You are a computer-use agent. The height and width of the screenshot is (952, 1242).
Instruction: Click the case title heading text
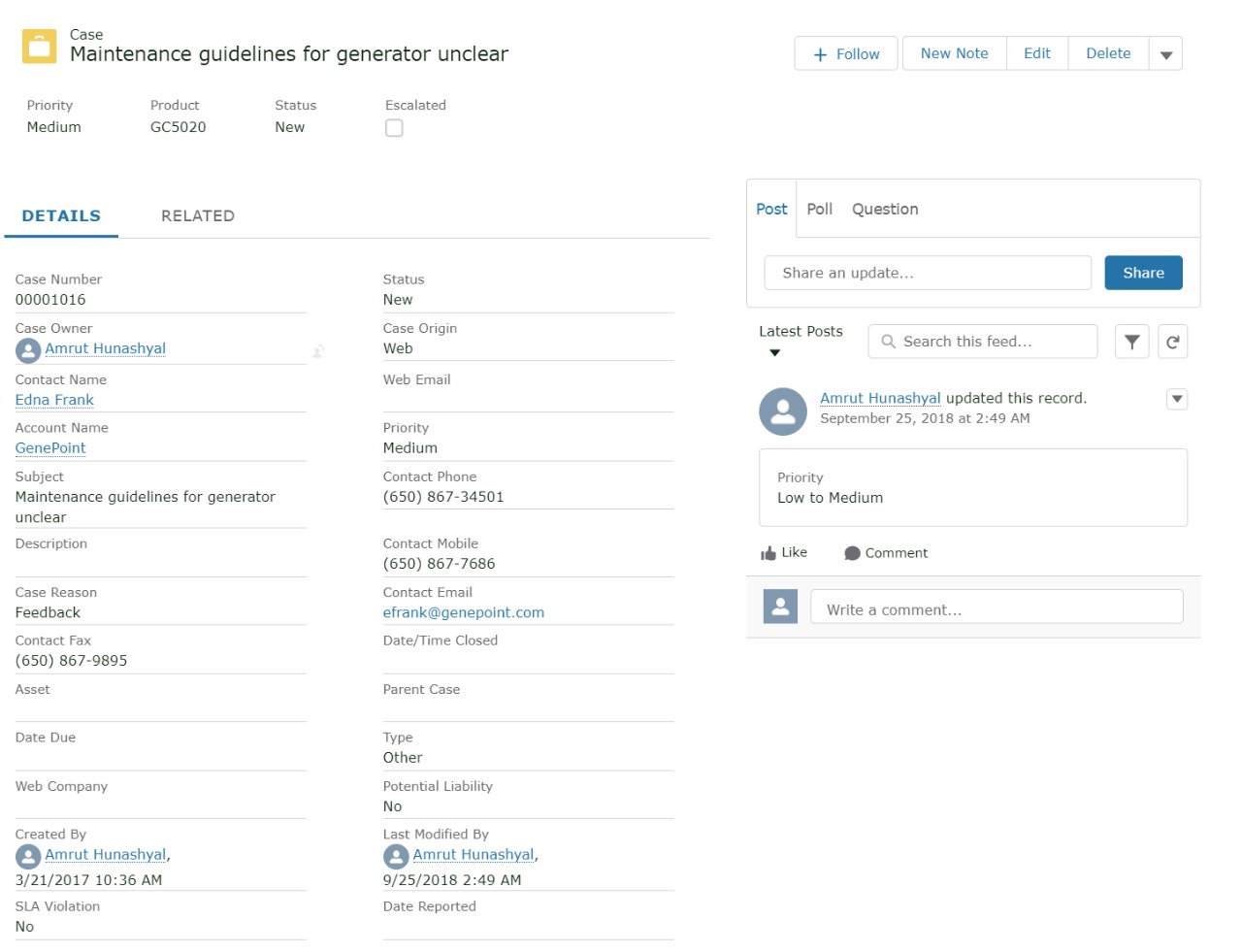pos(289,54)
